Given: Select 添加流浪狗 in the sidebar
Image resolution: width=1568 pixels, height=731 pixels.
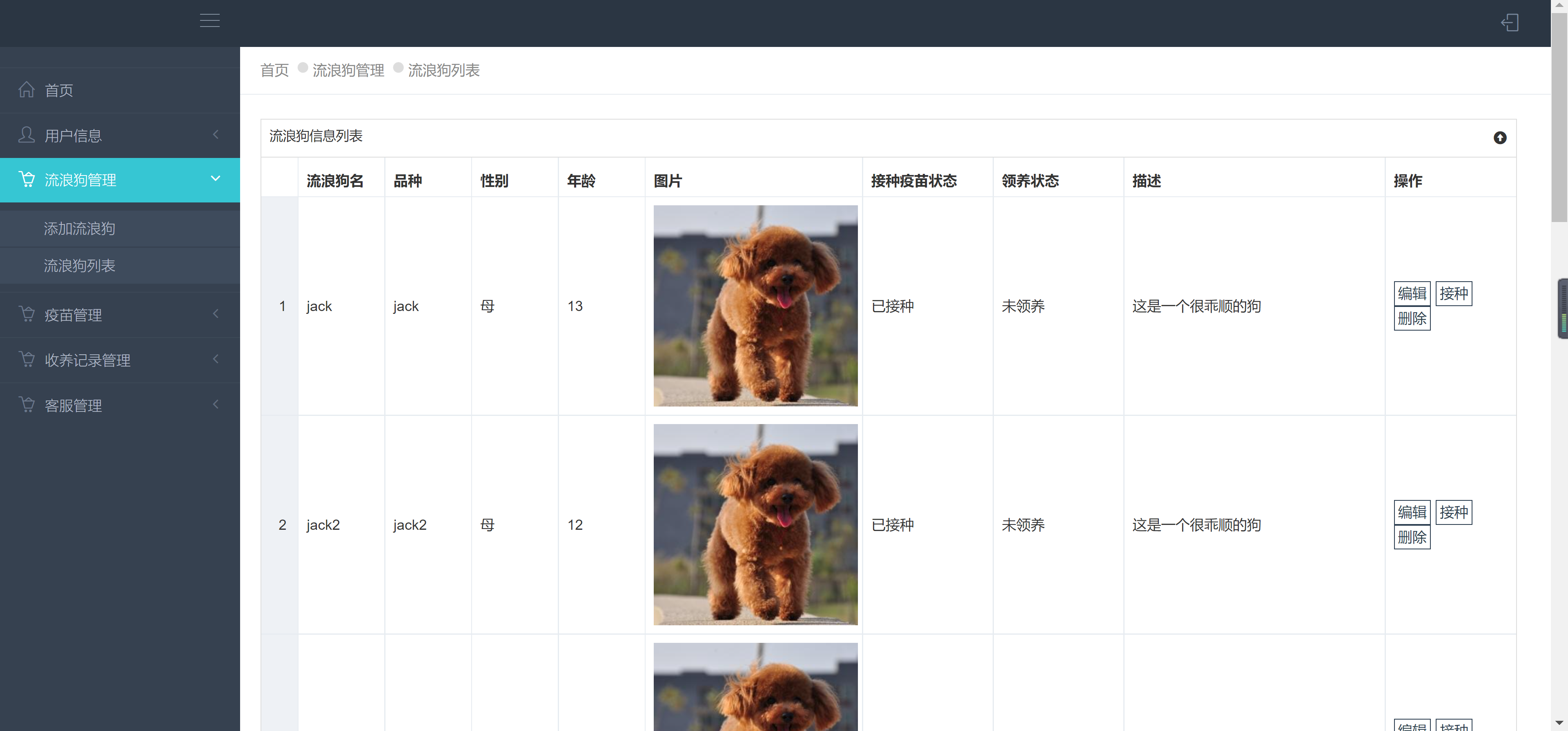Looking at the screenshot, I should point(80,228).
